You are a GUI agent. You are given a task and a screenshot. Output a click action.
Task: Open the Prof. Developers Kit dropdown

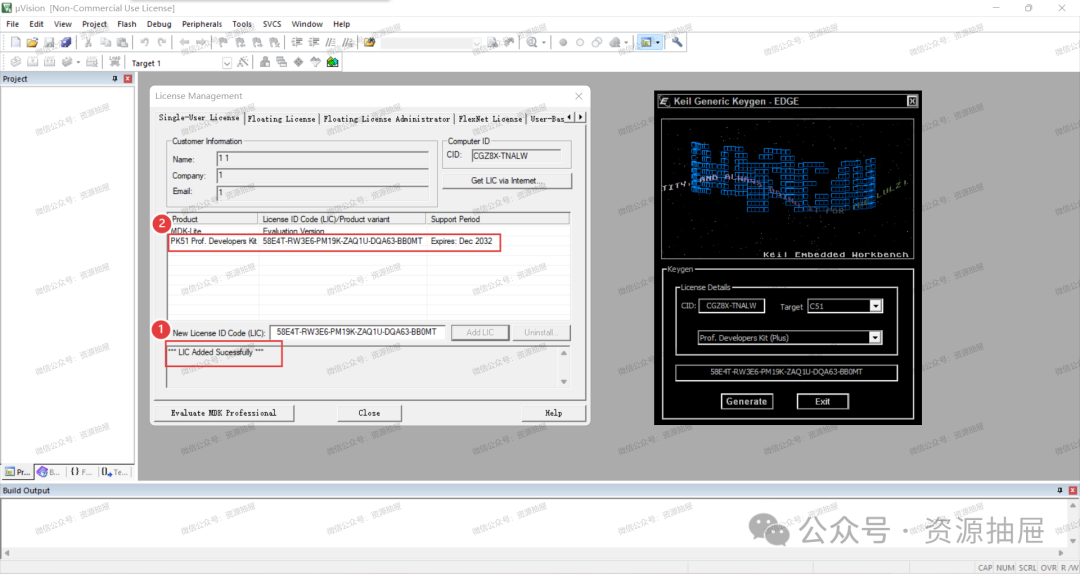coord(875,338)
